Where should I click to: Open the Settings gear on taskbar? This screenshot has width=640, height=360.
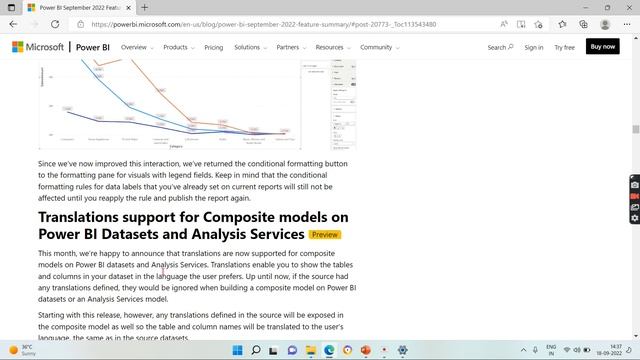402,350
